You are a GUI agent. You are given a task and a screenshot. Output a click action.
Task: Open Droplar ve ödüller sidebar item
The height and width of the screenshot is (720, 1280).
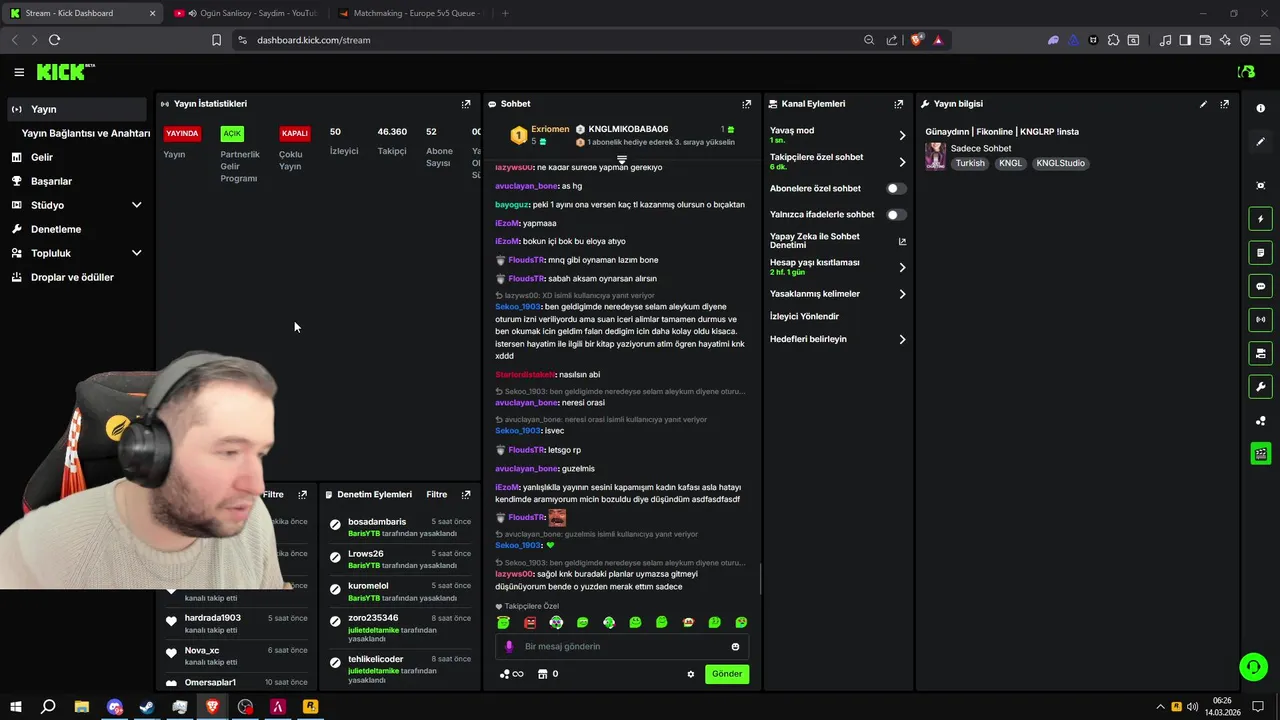tap(77, 277)
